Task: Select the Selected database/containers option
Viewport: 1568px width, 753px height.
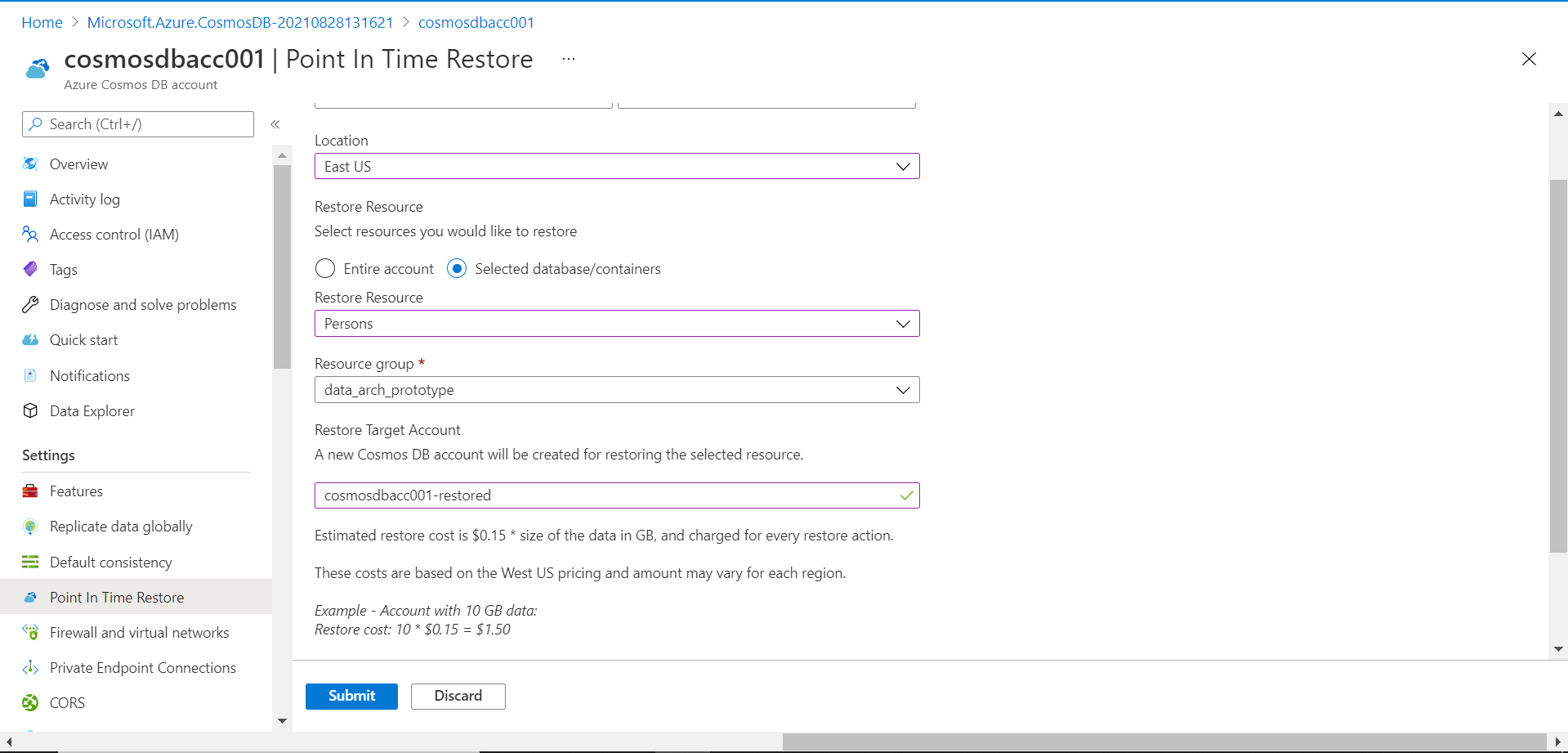Action: (457, 268)
